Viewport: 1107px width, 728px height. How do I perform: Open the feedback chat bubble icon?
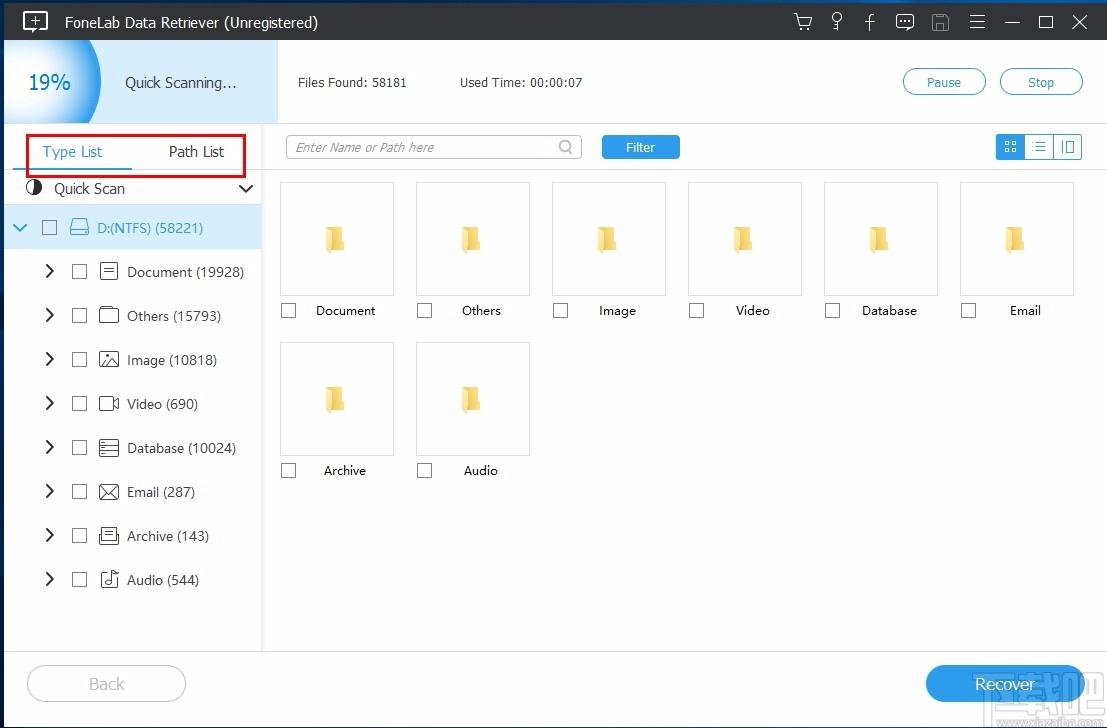click(x=904, y=22)
